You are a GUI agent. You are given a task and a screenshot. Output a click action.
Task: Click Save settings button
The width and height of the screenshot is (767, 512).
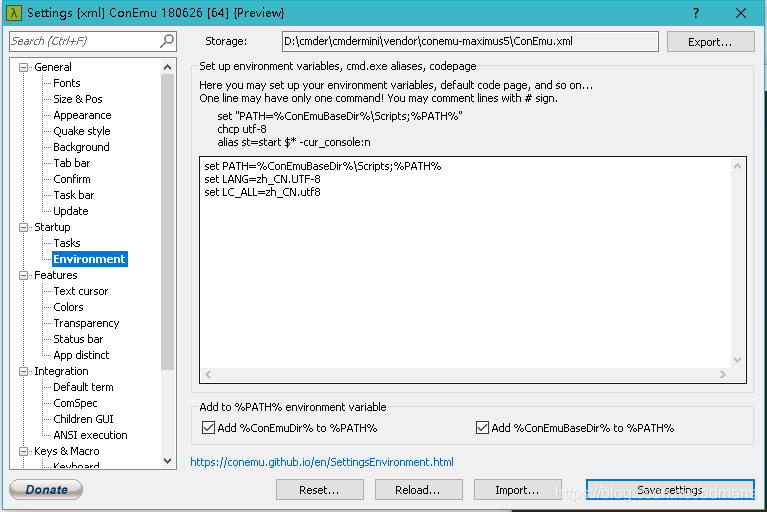pyautogui.click(x=670, y=490)
